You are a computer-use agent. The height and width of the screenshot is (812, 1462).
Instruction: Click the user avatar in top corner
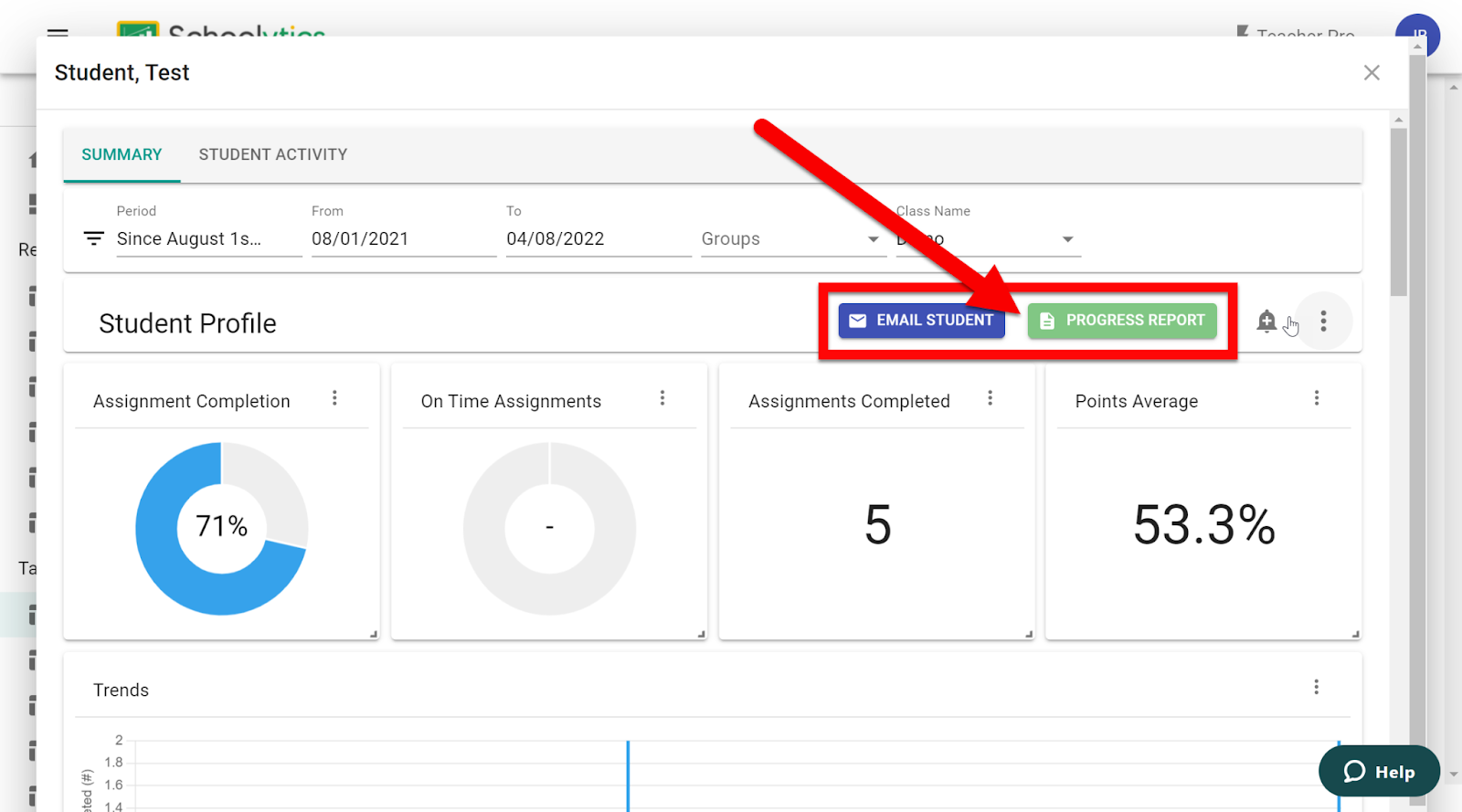(x=1417, y=35)
